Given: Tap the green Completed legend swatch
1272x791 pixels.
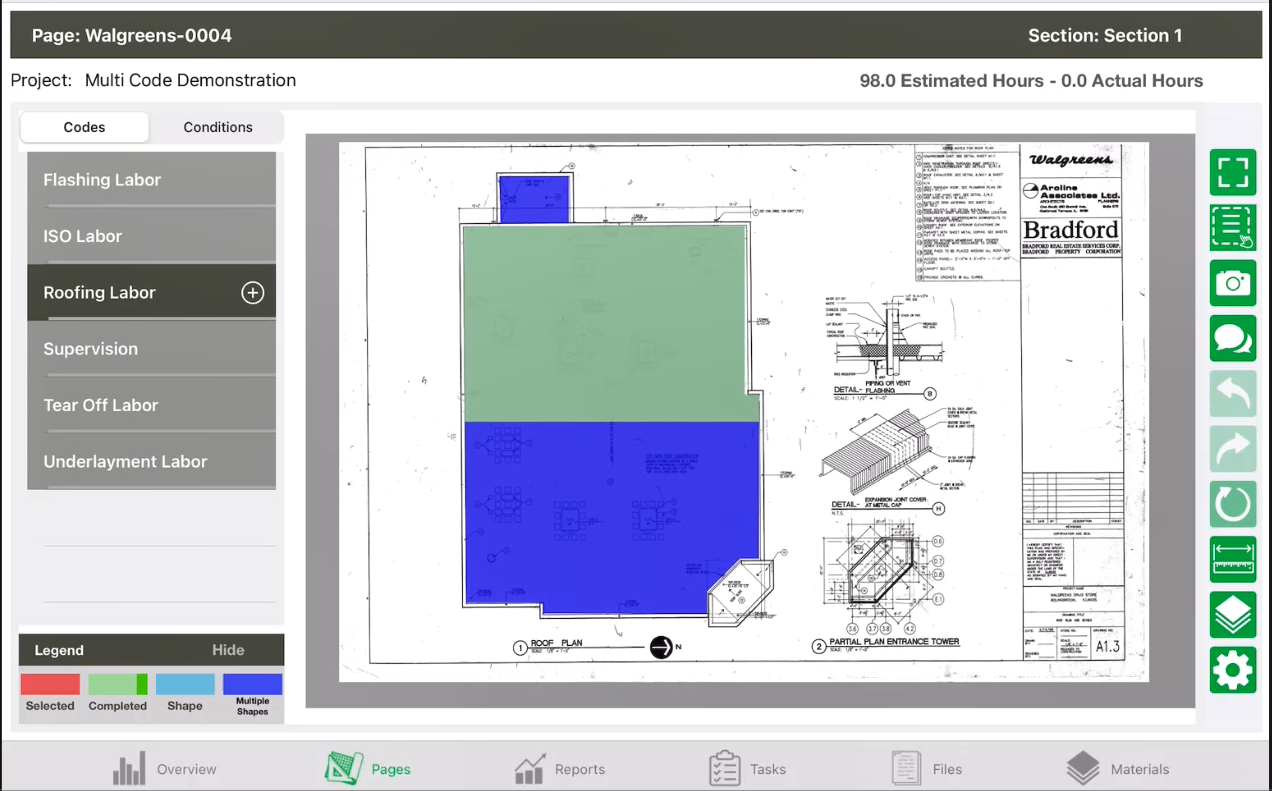Looking at the screenshot, I should [x=118, y=684].
